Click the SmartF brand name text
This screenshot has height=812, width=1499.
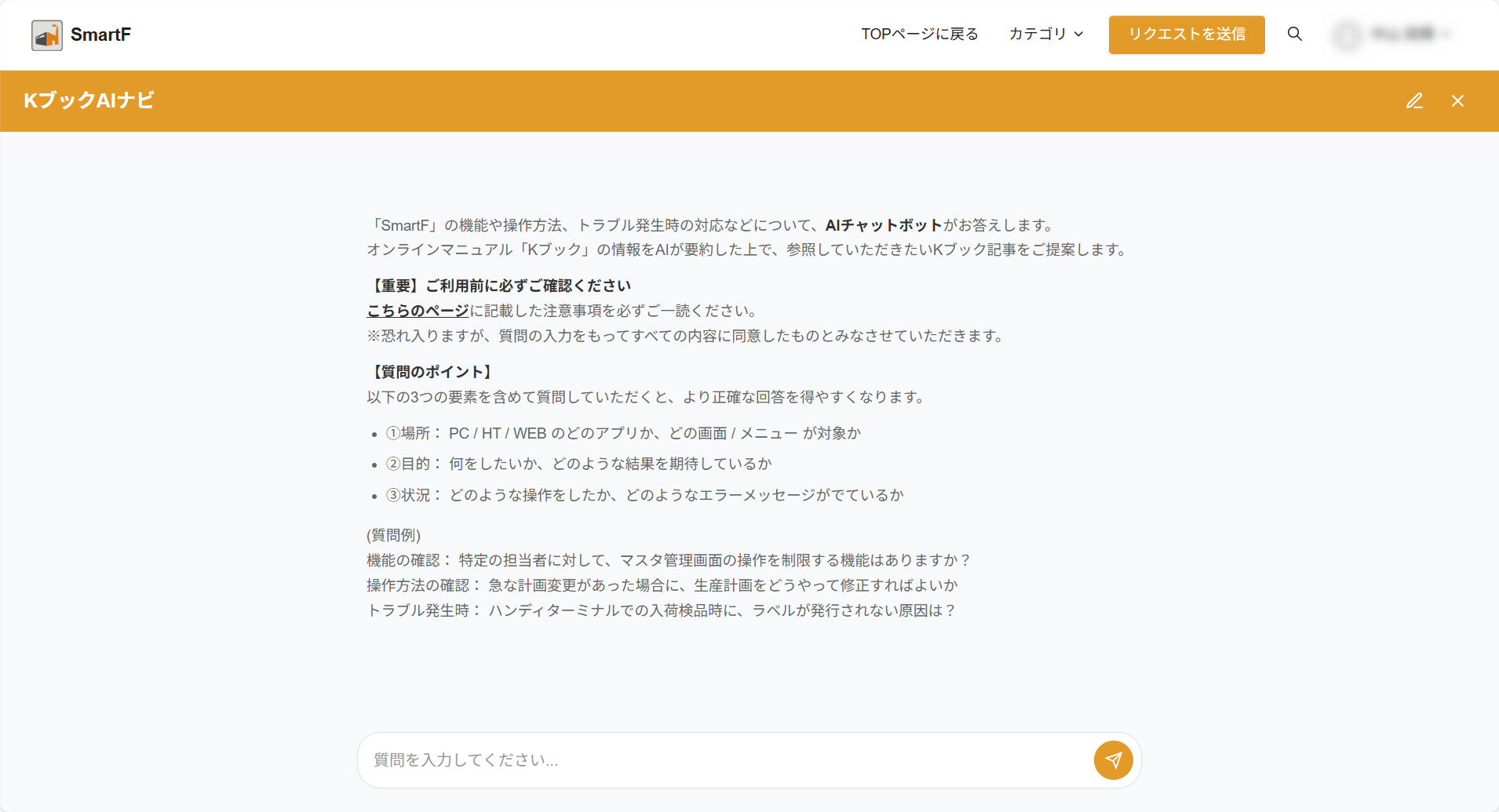pos(100,35)
